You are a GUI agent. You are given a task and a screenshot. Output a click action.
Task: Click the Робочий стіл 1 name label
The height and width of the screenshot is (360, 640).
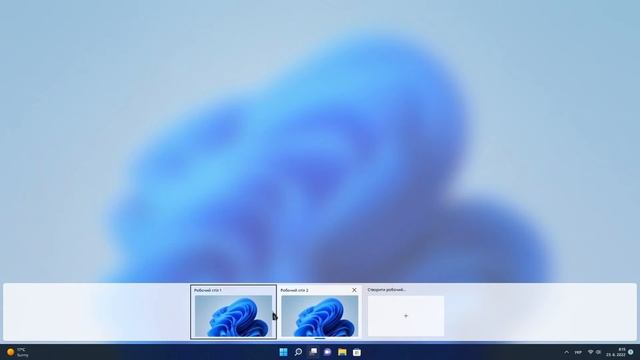[208, 290]
